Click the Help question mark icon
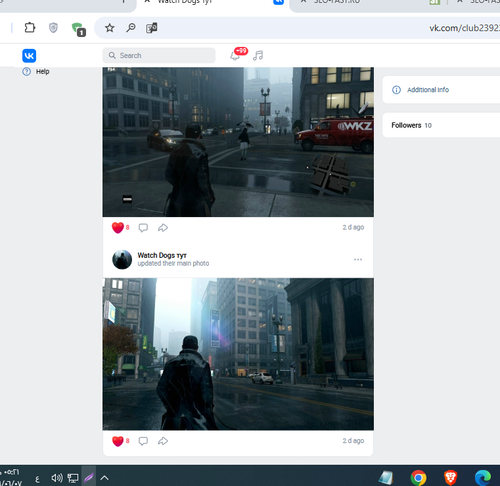Image resolution: width=500 pixels, height=486 pixels. tap(26, 71)
